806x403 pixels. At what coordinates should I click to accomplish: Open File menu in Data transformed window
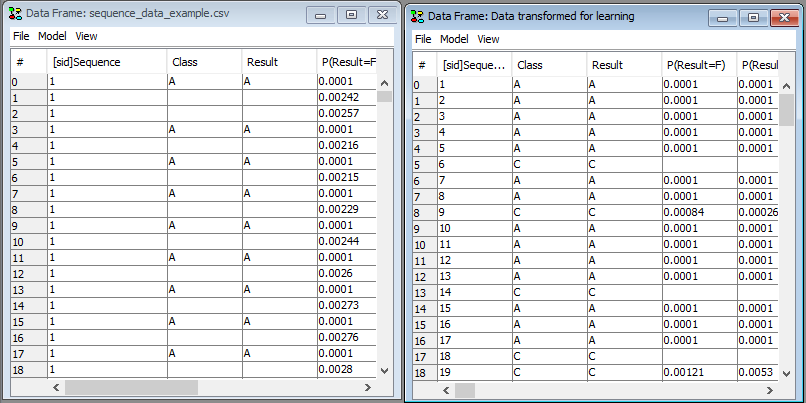click(x=423, y=39)
